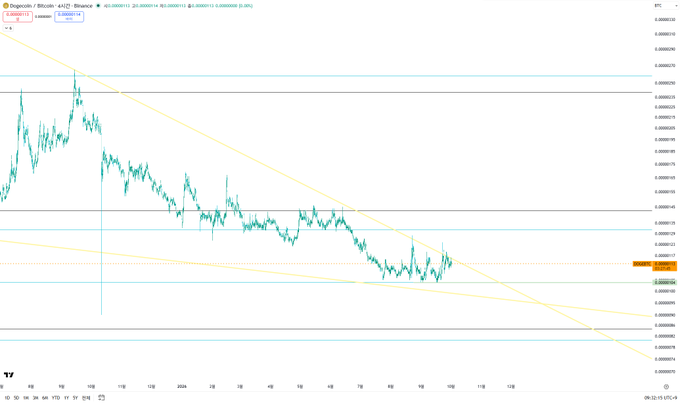The image size is (680, 403).
Task: Click the 0.00000145 price axis value
Action: (665, 207)
